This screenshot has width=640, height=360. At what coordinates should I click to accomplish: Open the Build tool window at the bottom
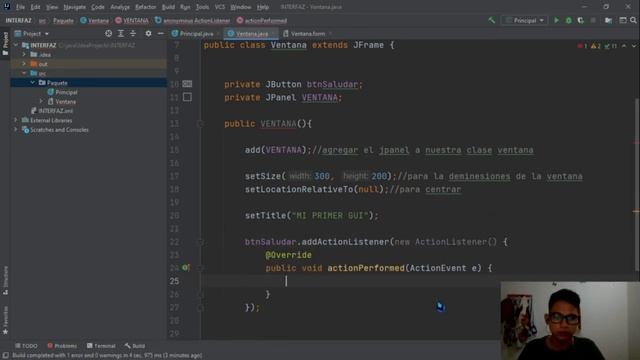tap(135, 346)
